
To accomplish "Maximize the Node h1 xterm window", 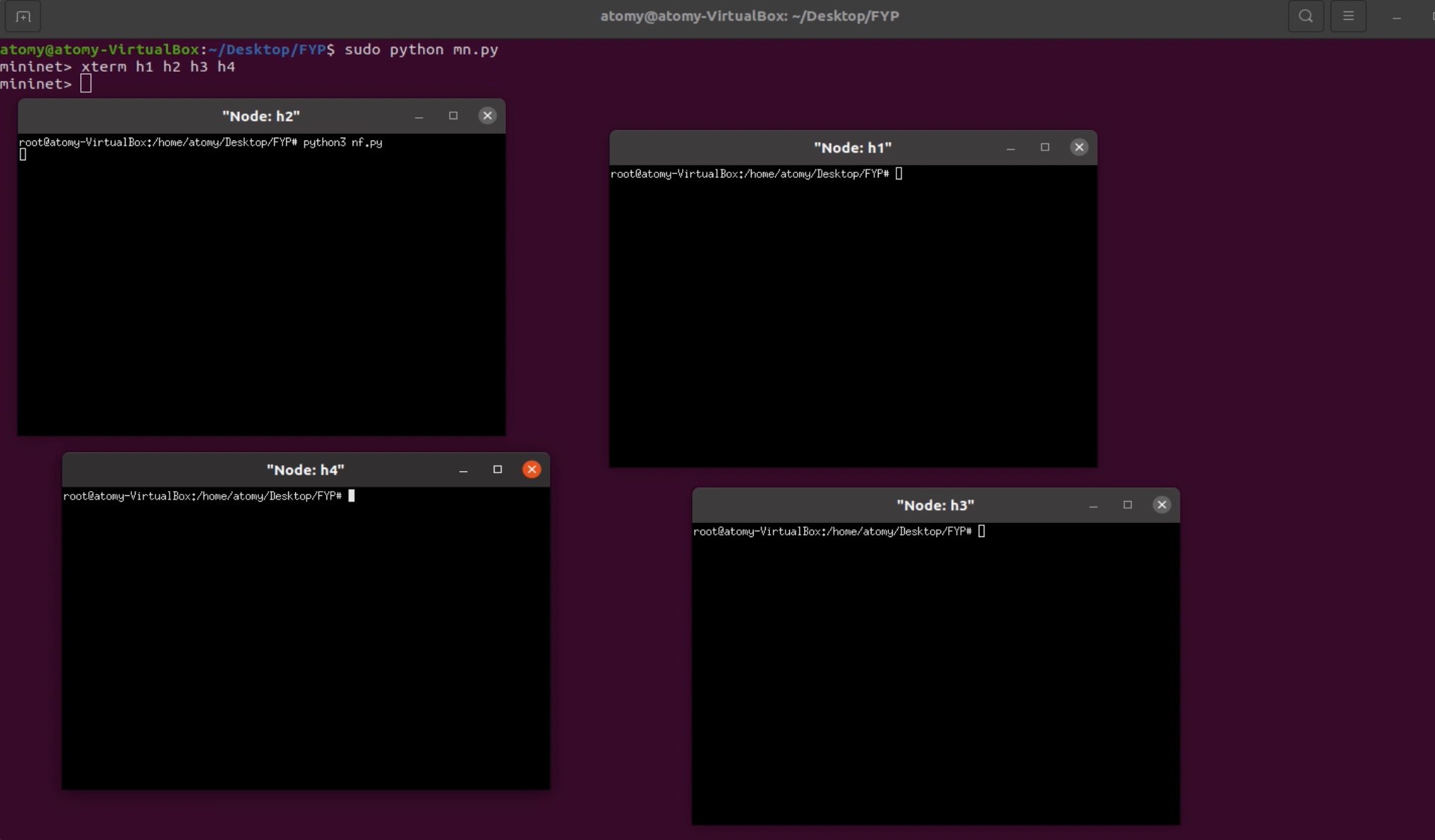I will tap(1045, 147).
